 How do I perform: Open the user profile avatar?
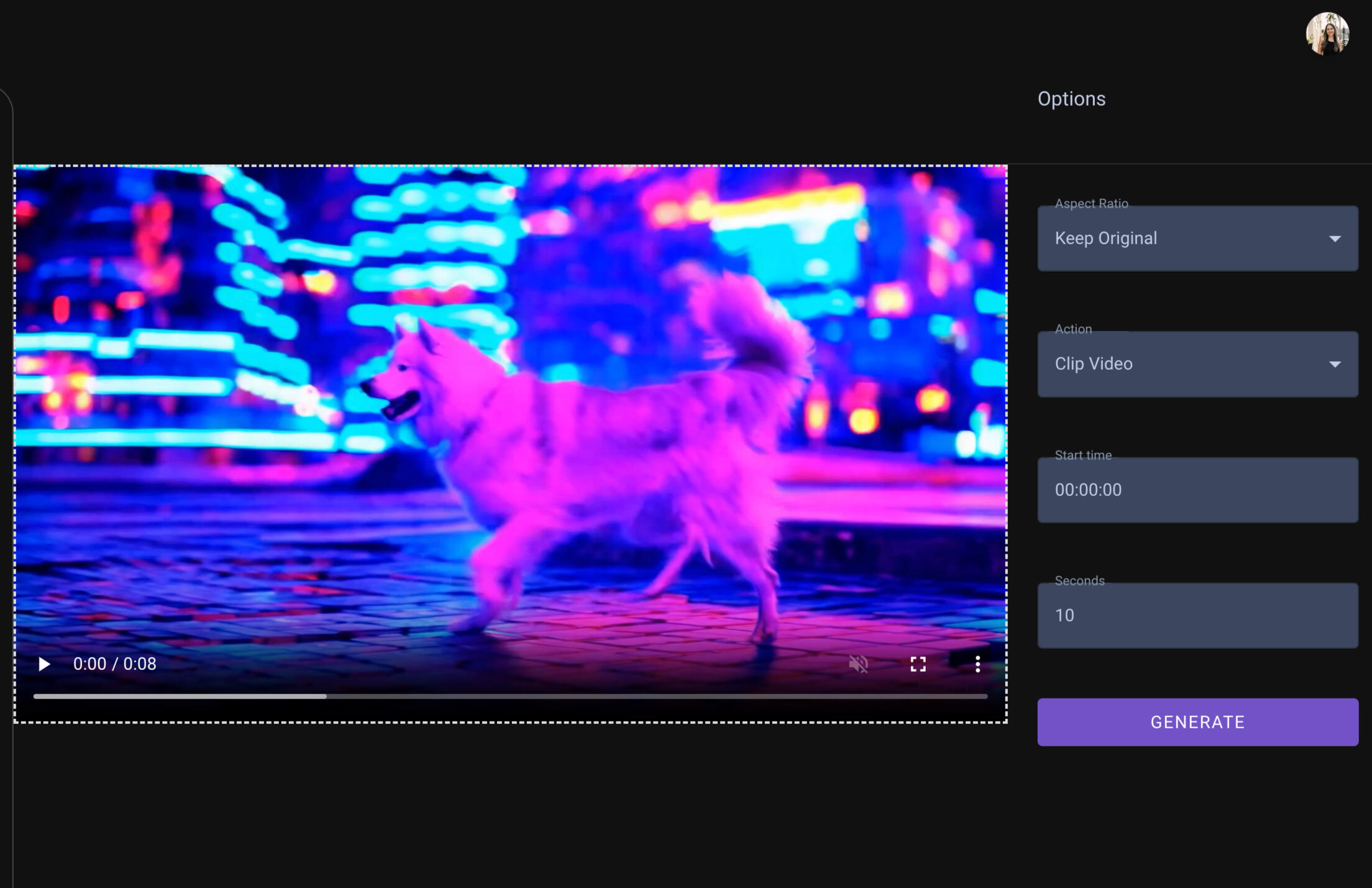(x=1327, y=34)
